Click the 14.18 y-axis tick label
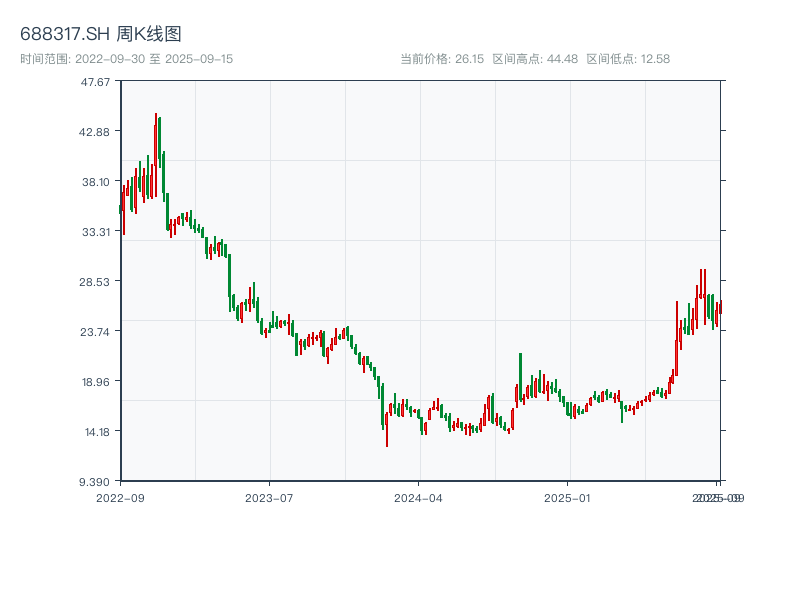Viewport: 800px width, 600px height. point(97,431)
